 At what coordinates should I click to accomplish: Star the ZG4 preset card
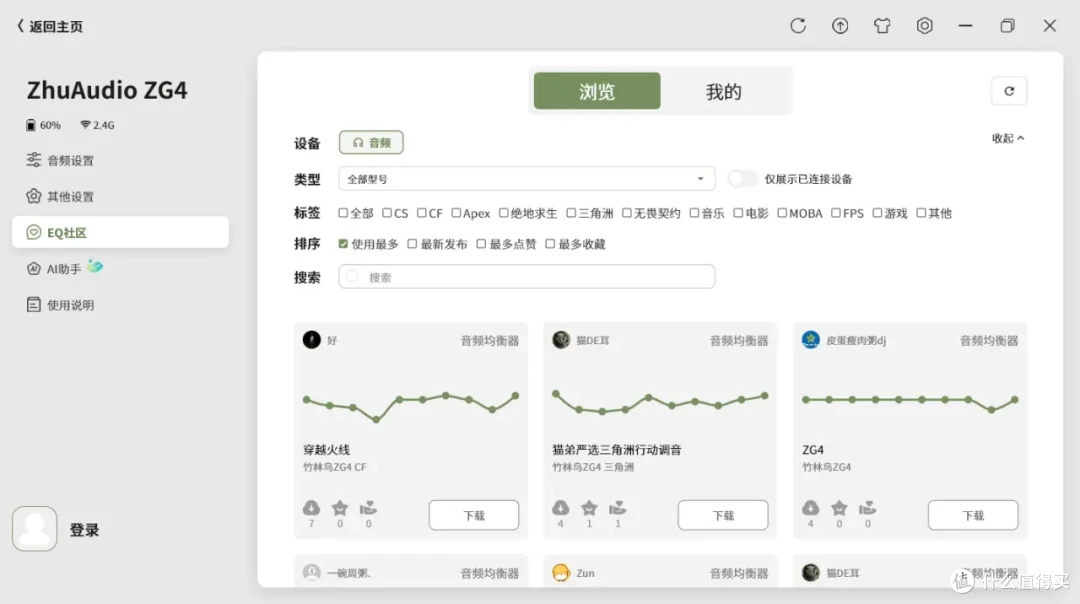pyautogui.click(x=839, y=508)
